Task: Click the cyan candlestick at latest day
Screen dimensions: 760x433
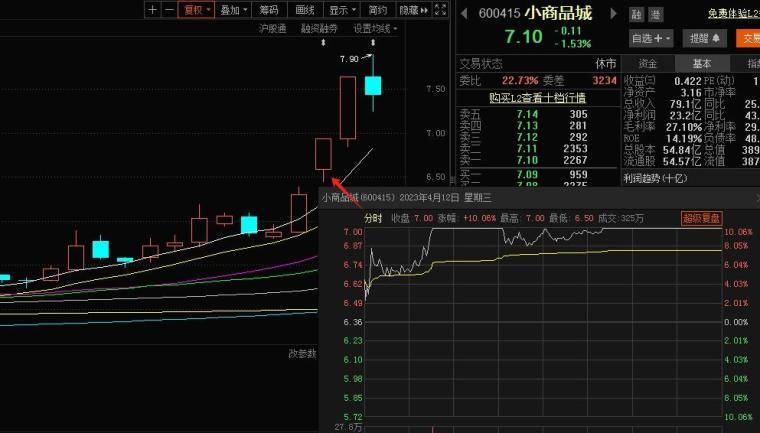Action: click(x=373, y=85)
